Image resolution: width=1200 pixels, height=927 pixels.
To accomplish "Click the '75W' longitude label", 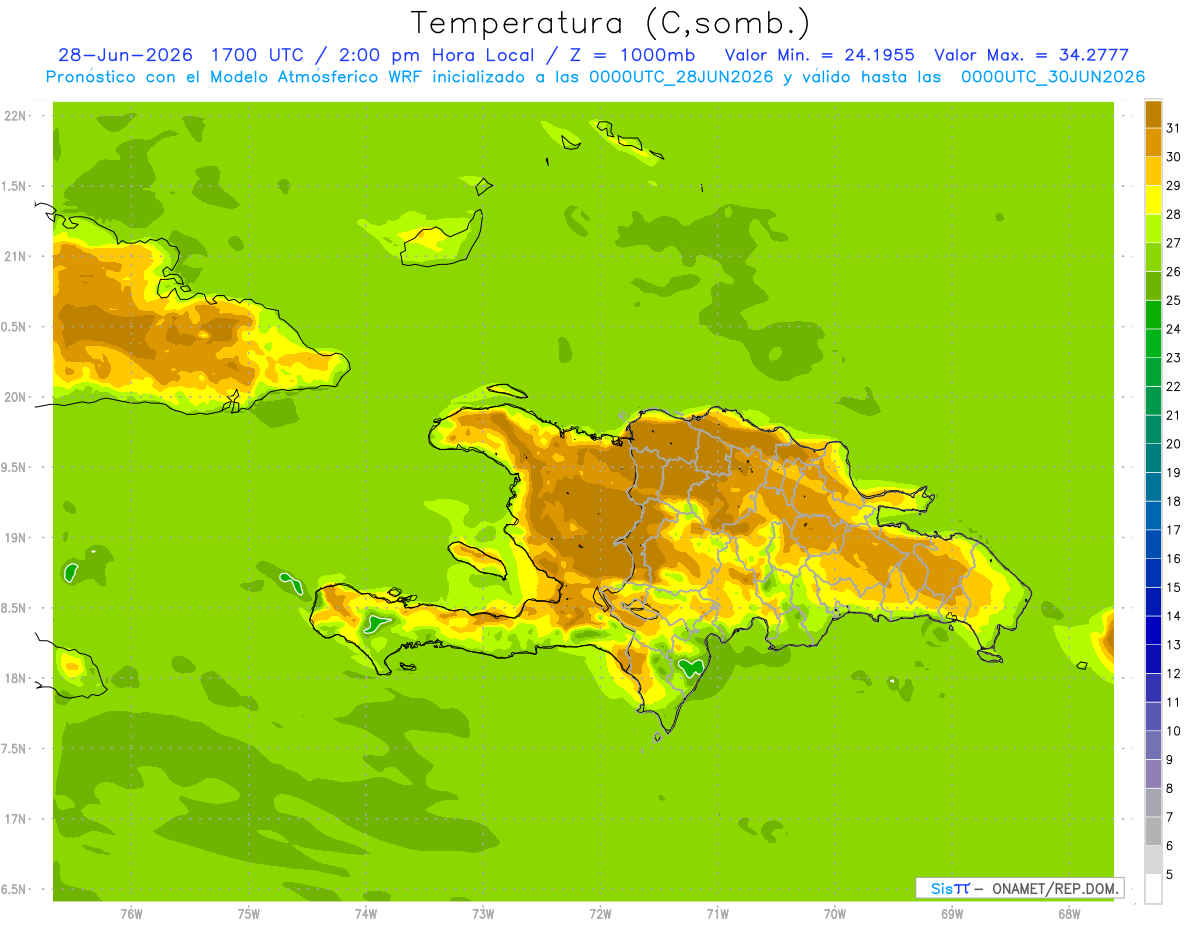I will point(249,913).
